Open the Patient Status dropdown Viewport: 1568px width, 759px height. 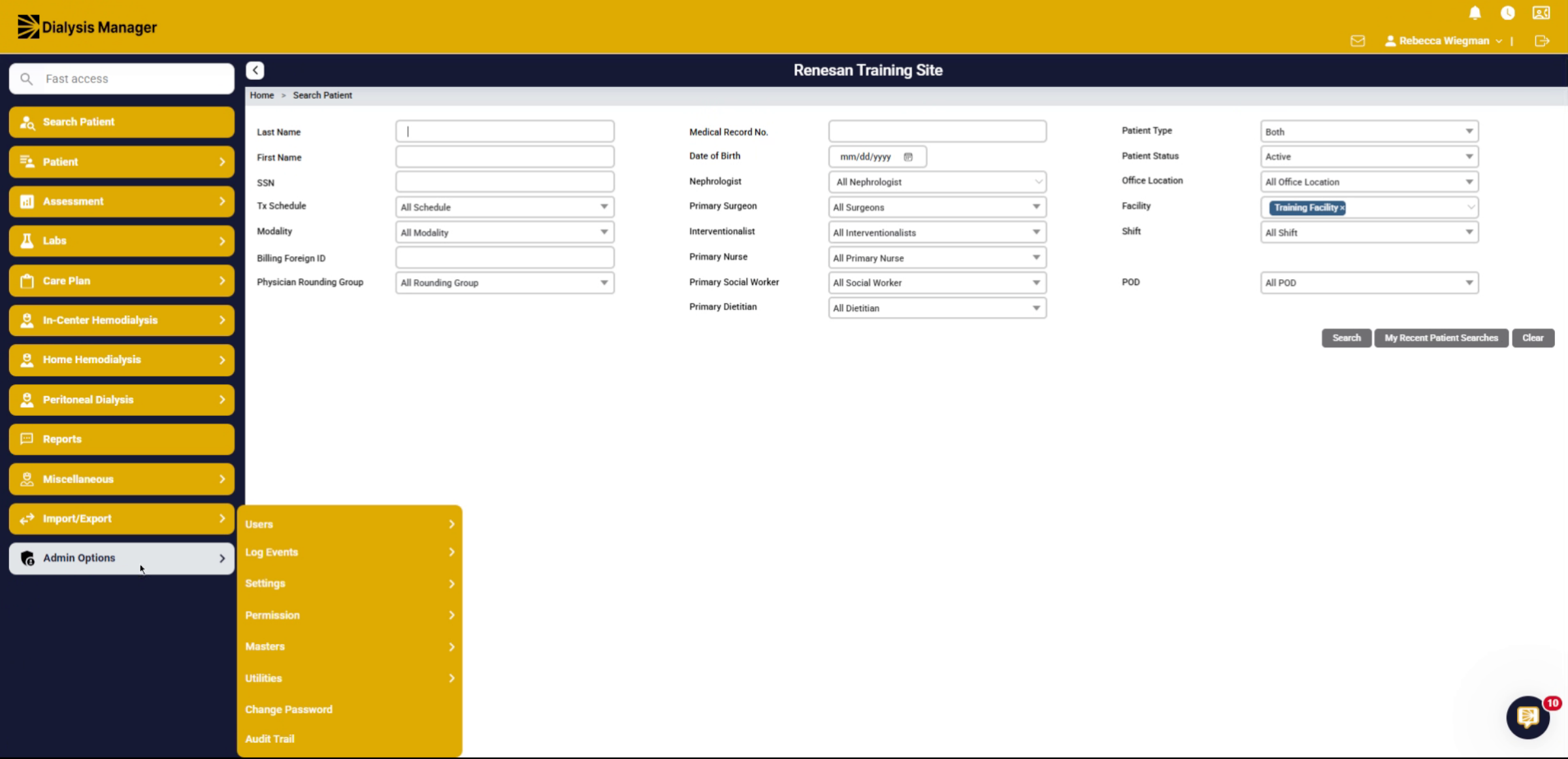1369,157
